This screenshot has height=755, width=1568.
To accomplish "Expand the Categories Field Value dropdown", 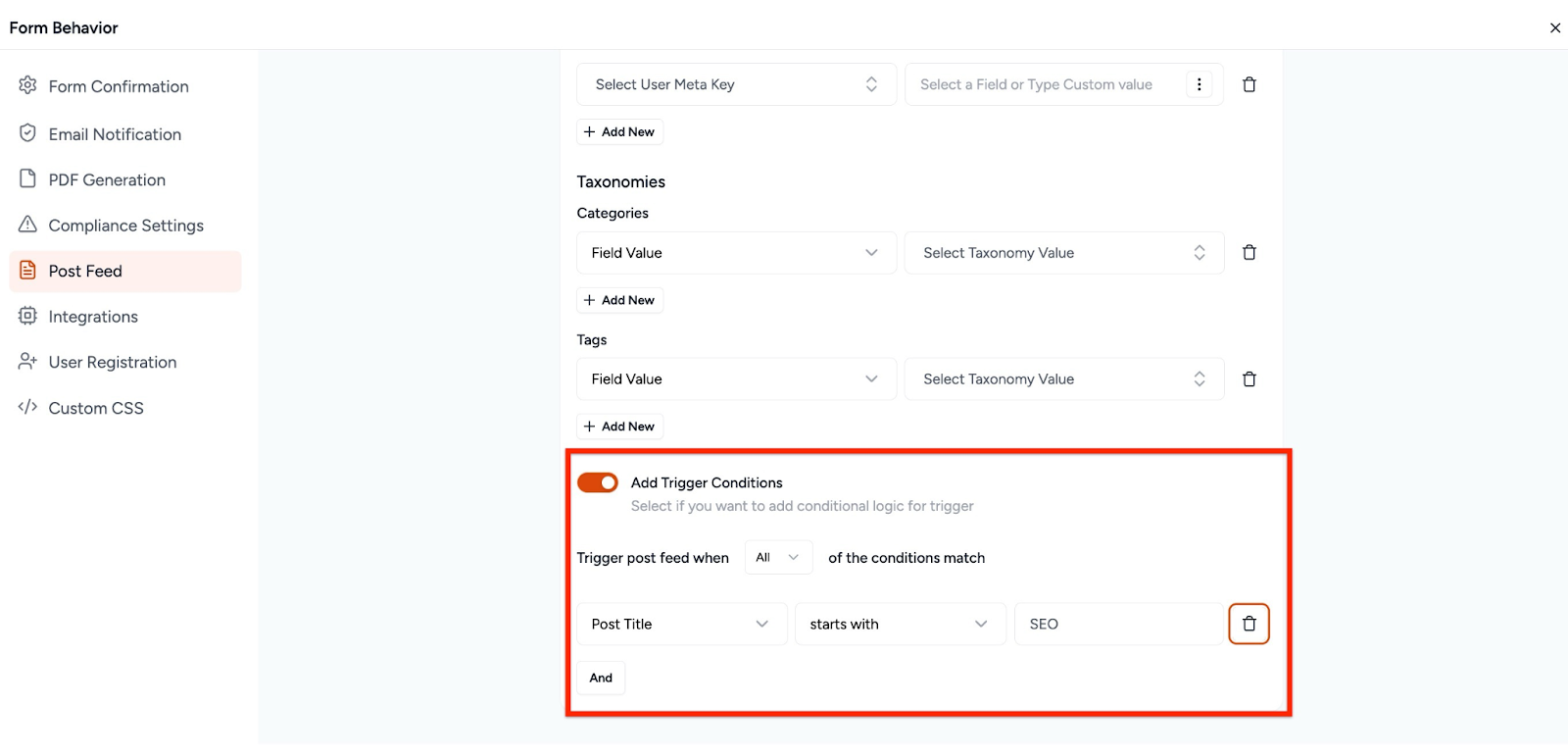I will point(736,253).
